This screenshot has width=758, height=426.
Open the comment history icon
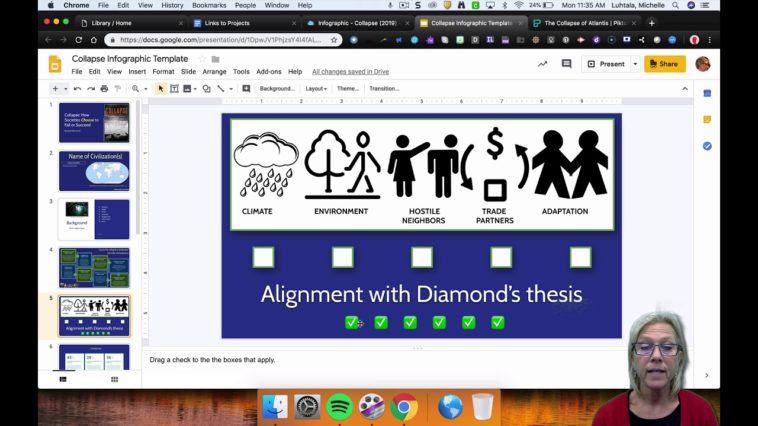567,64
